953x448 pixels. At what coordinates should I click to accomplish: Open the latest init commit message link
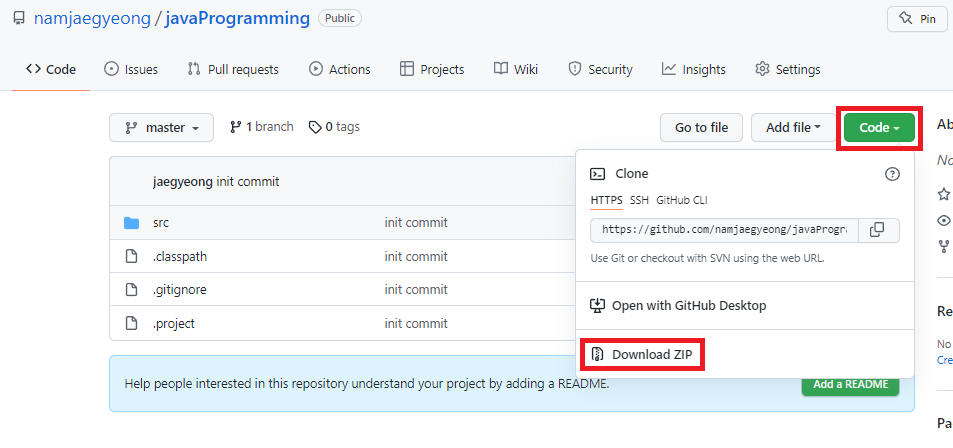[248, 182]
